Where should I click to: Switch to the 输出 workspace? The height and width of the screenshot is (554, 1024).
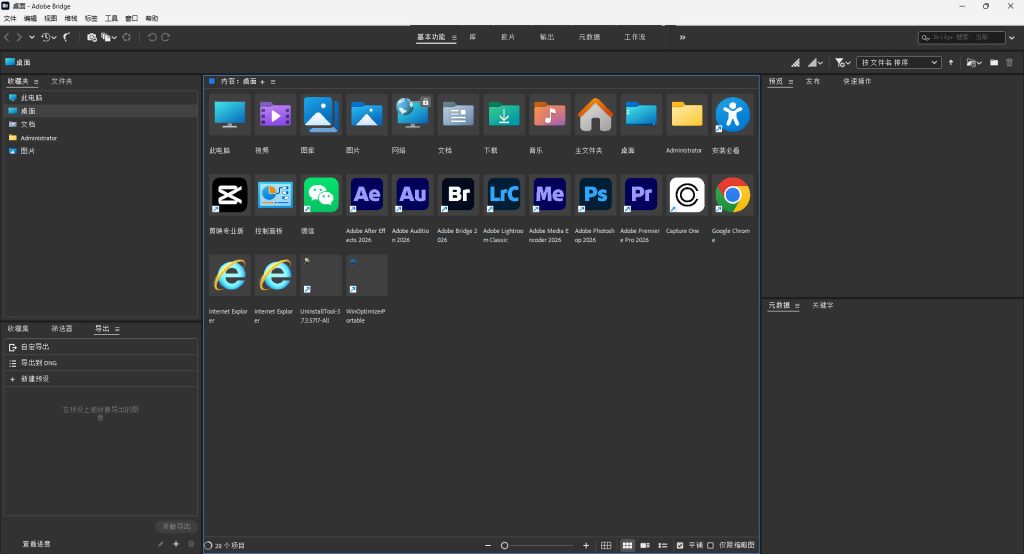(547, 37)
